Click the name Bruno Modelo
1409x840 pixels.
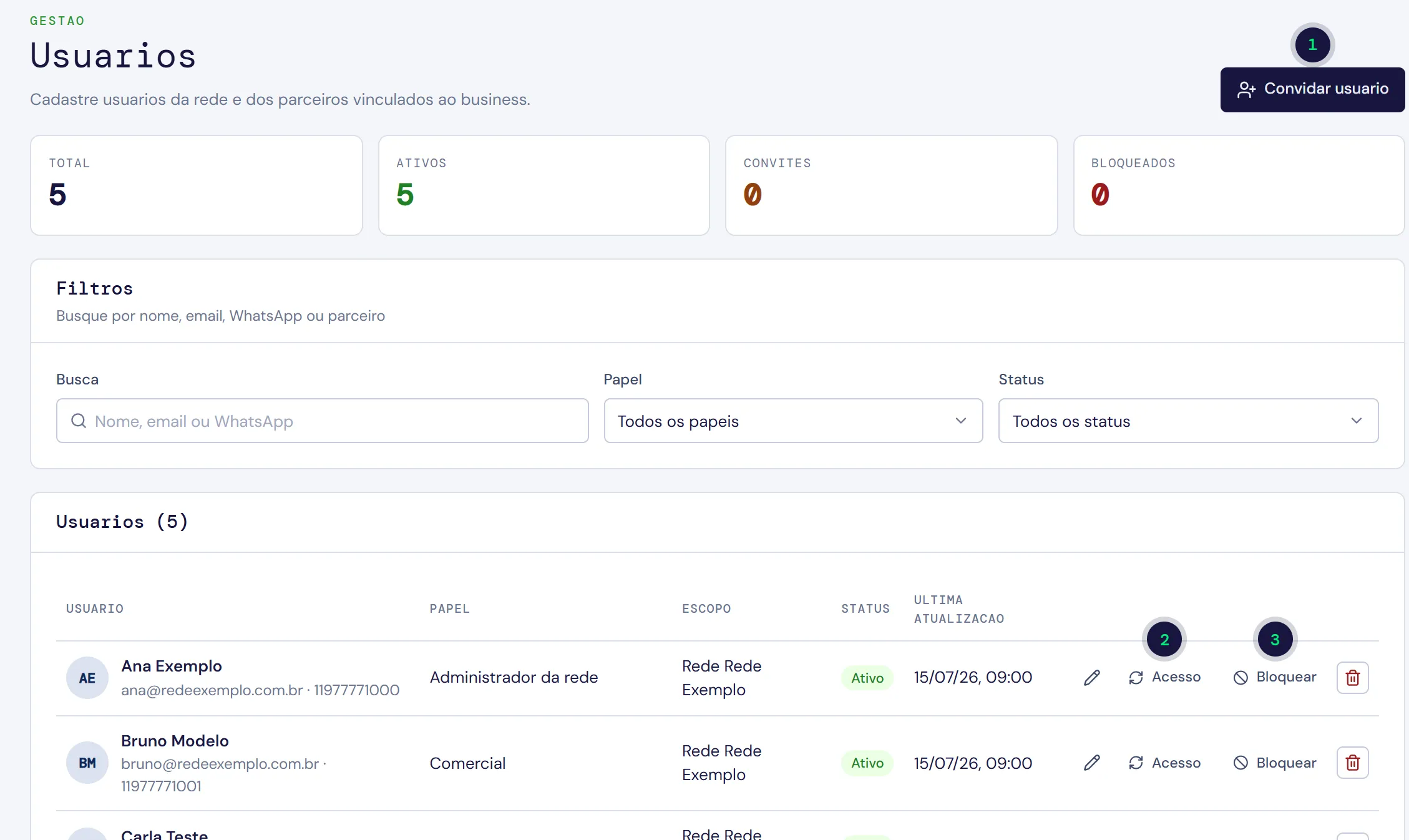[x=175, y=741]
